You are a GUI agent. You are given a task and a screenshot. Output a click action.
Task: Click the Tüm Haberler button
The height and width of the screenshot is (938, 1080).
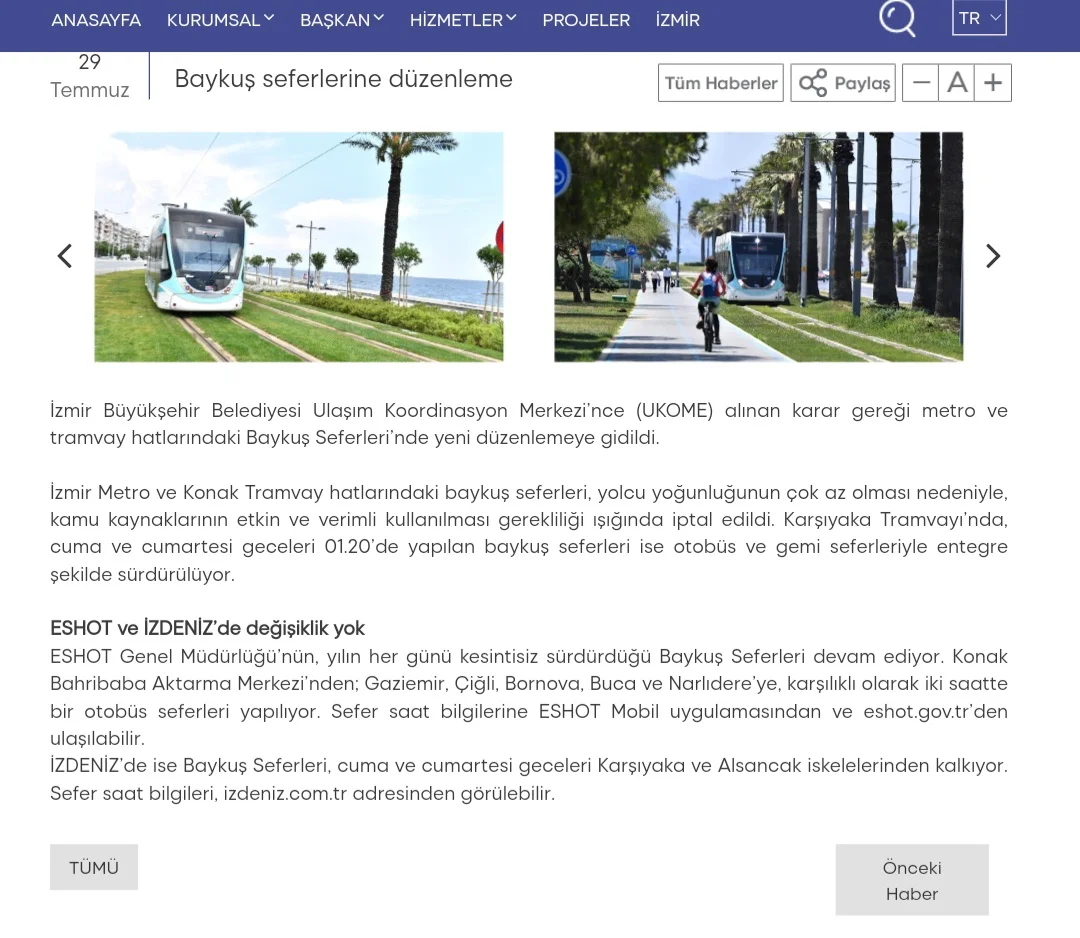(721, 83)
